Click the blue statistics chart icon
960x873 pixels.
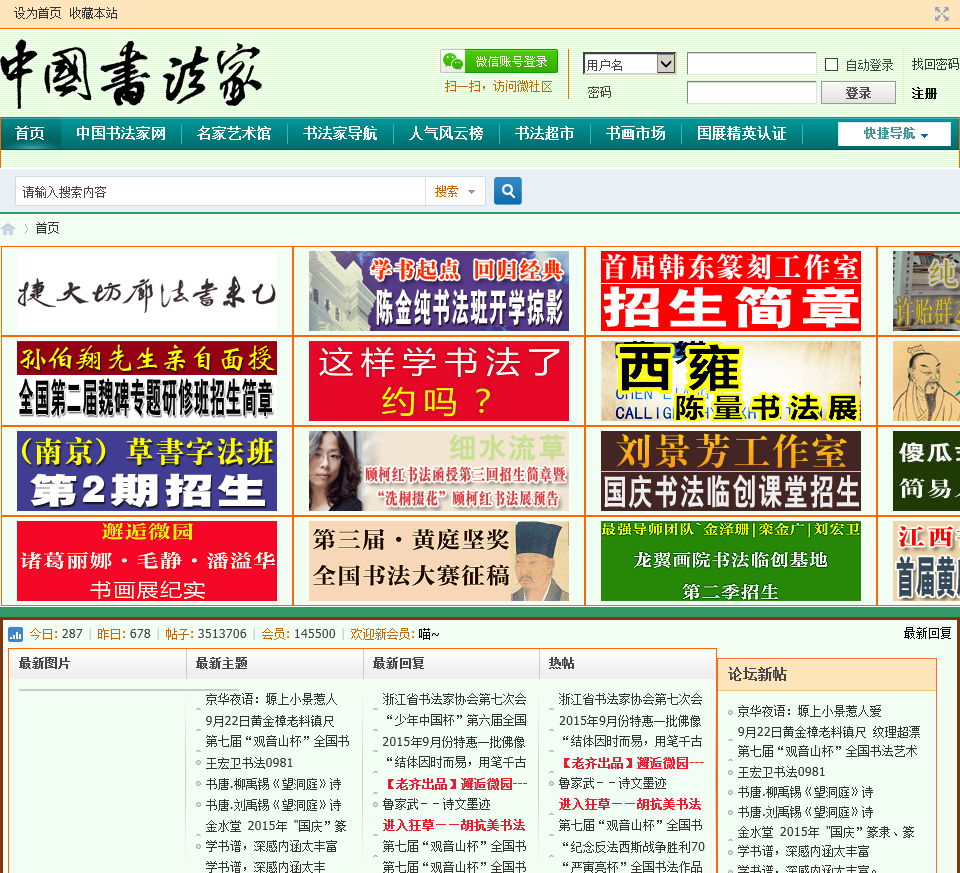click(15, 634)
